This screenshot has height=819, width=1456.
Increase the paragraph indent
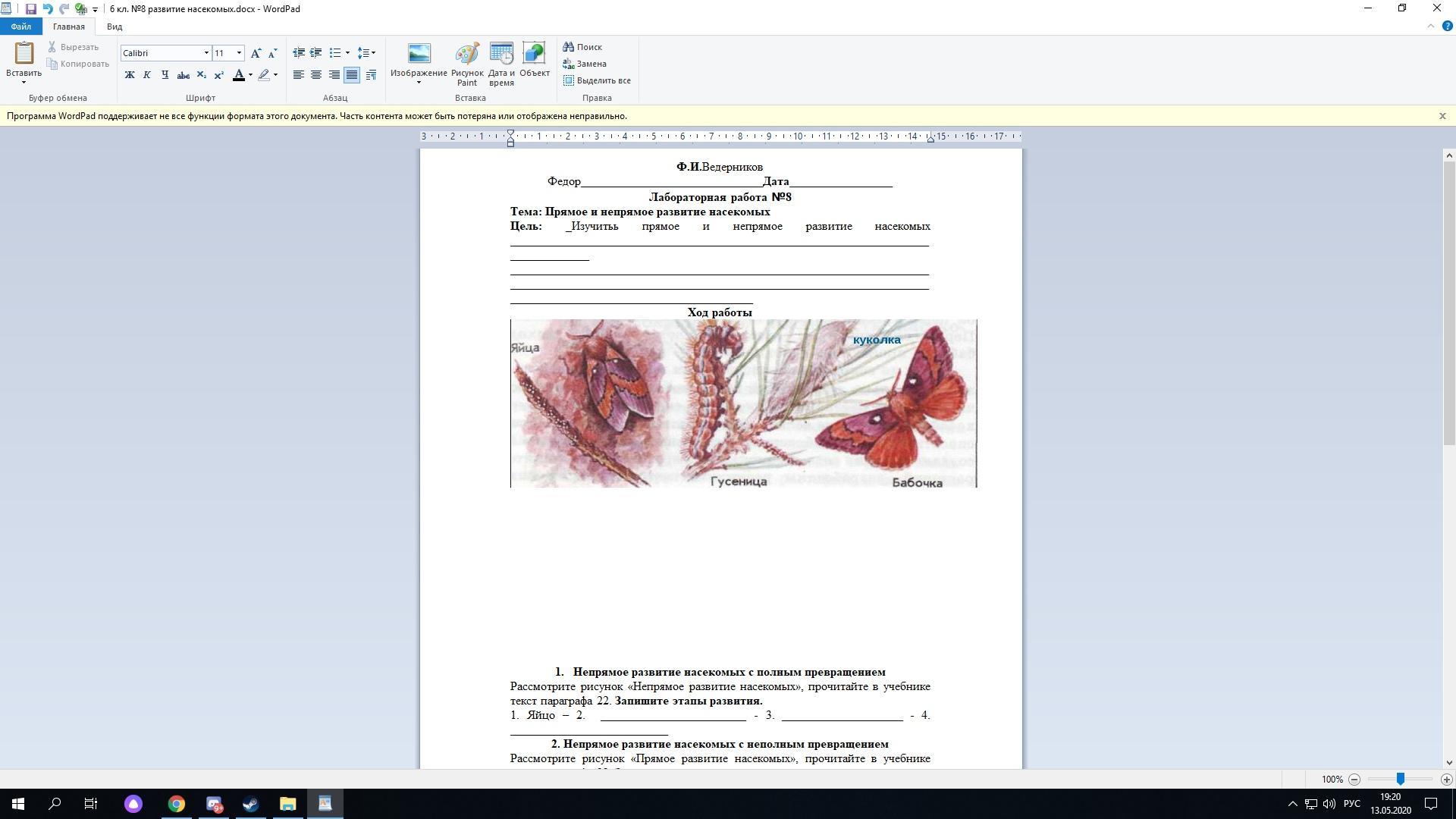pos(315,53)
